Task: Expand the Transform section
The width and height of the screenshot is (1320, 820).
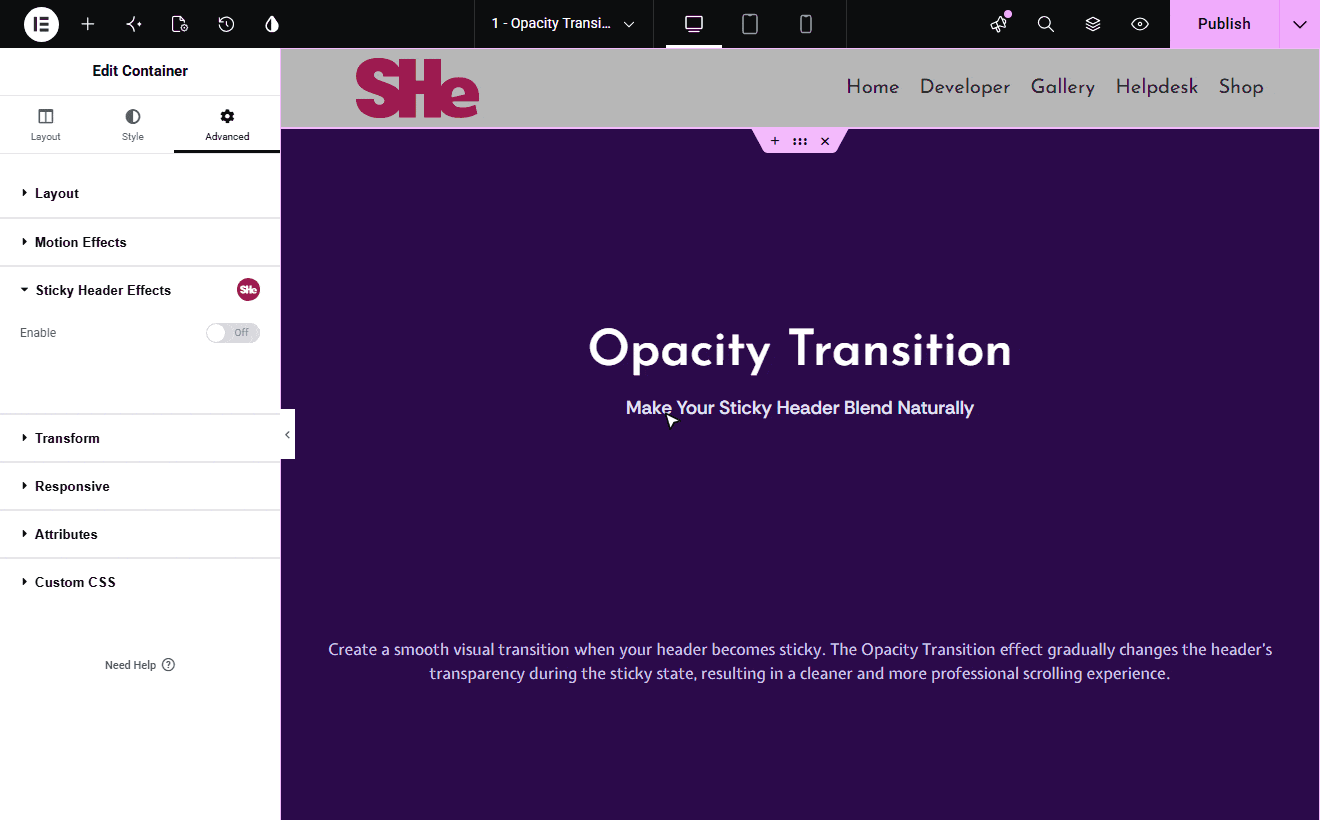Action: [140, 438]
